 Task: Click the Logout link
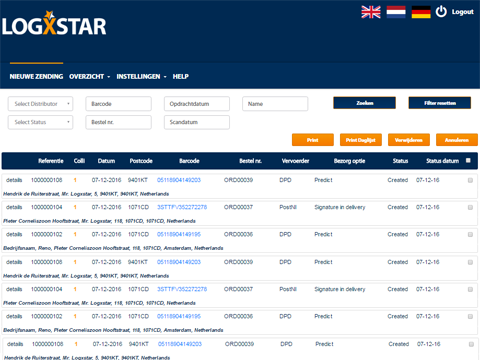[462, 12]
